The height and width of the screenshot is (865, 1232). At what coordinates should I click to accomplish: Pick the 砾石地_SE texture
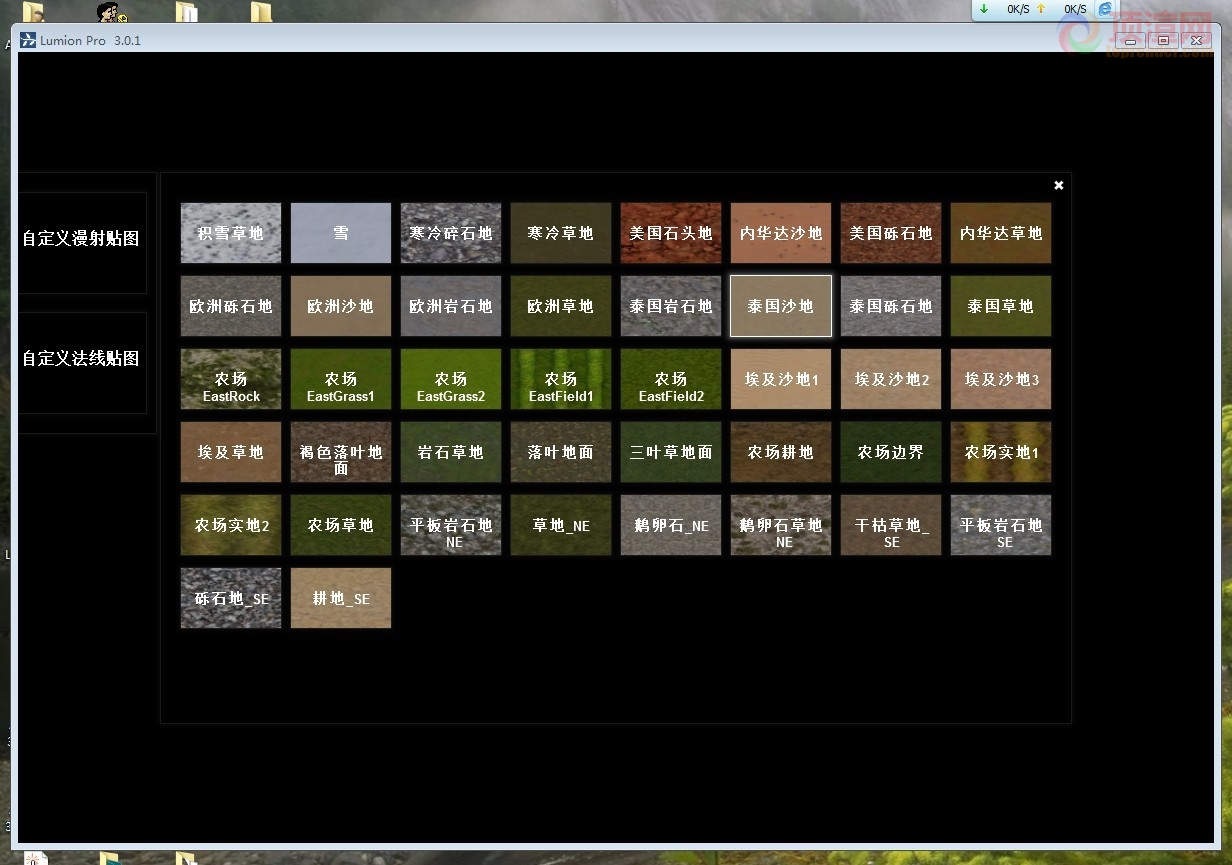[231, 598]
